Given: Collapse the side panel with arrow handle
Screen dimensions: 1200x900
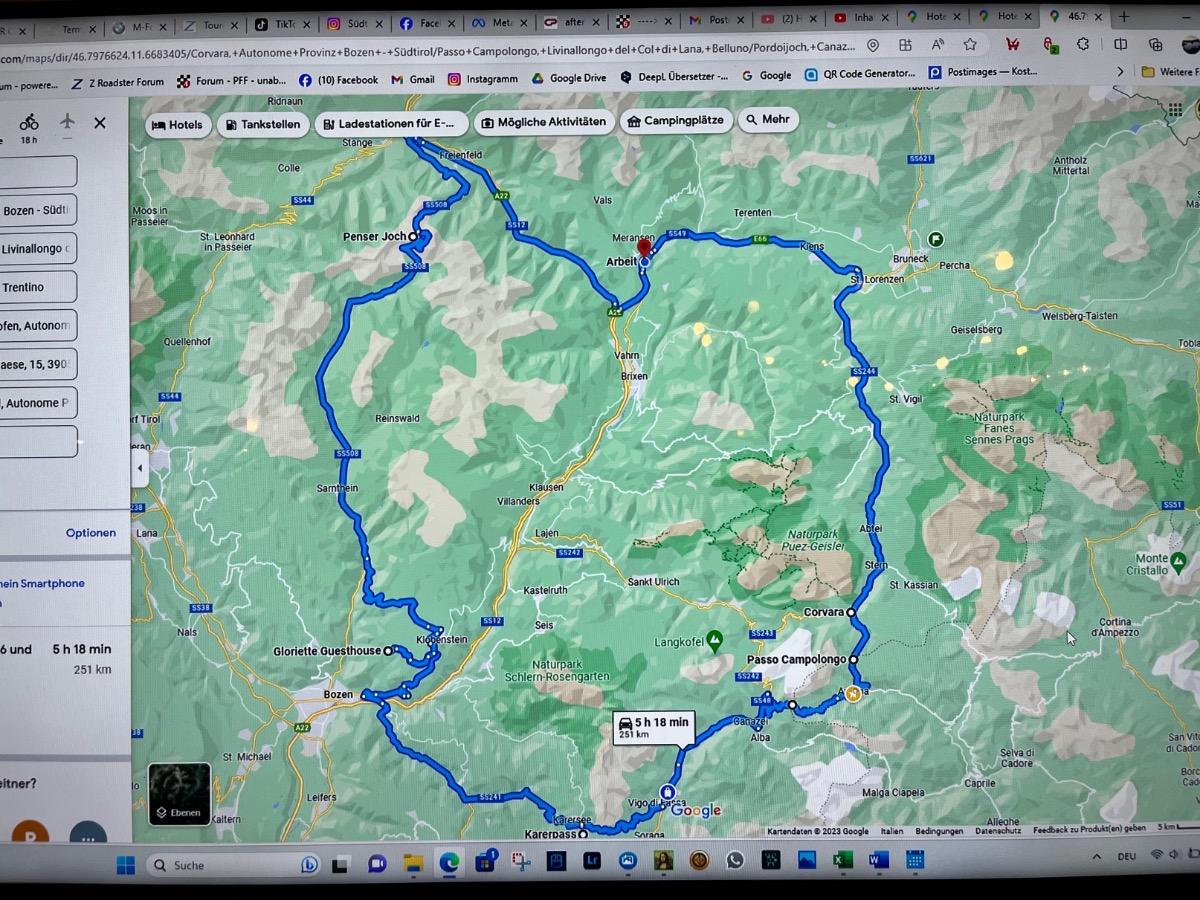Looking at the screenshot, I should (139, 468).
